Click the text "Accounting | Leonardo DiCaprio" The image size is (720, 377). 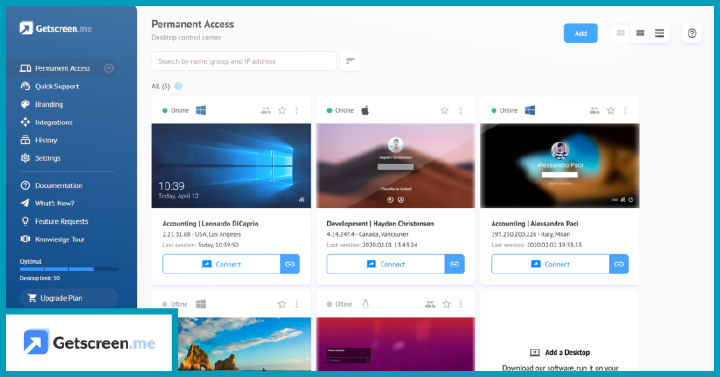tap(210, 224)
